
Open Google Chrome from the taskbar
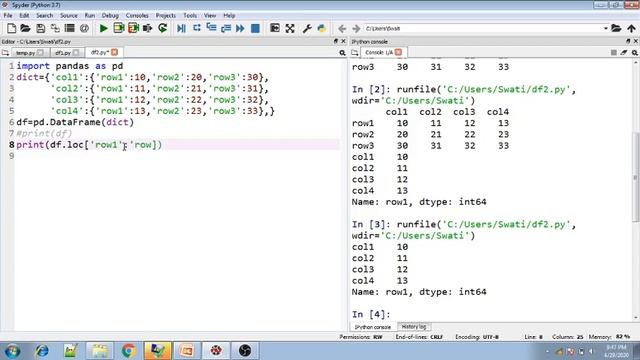(129, 351)
